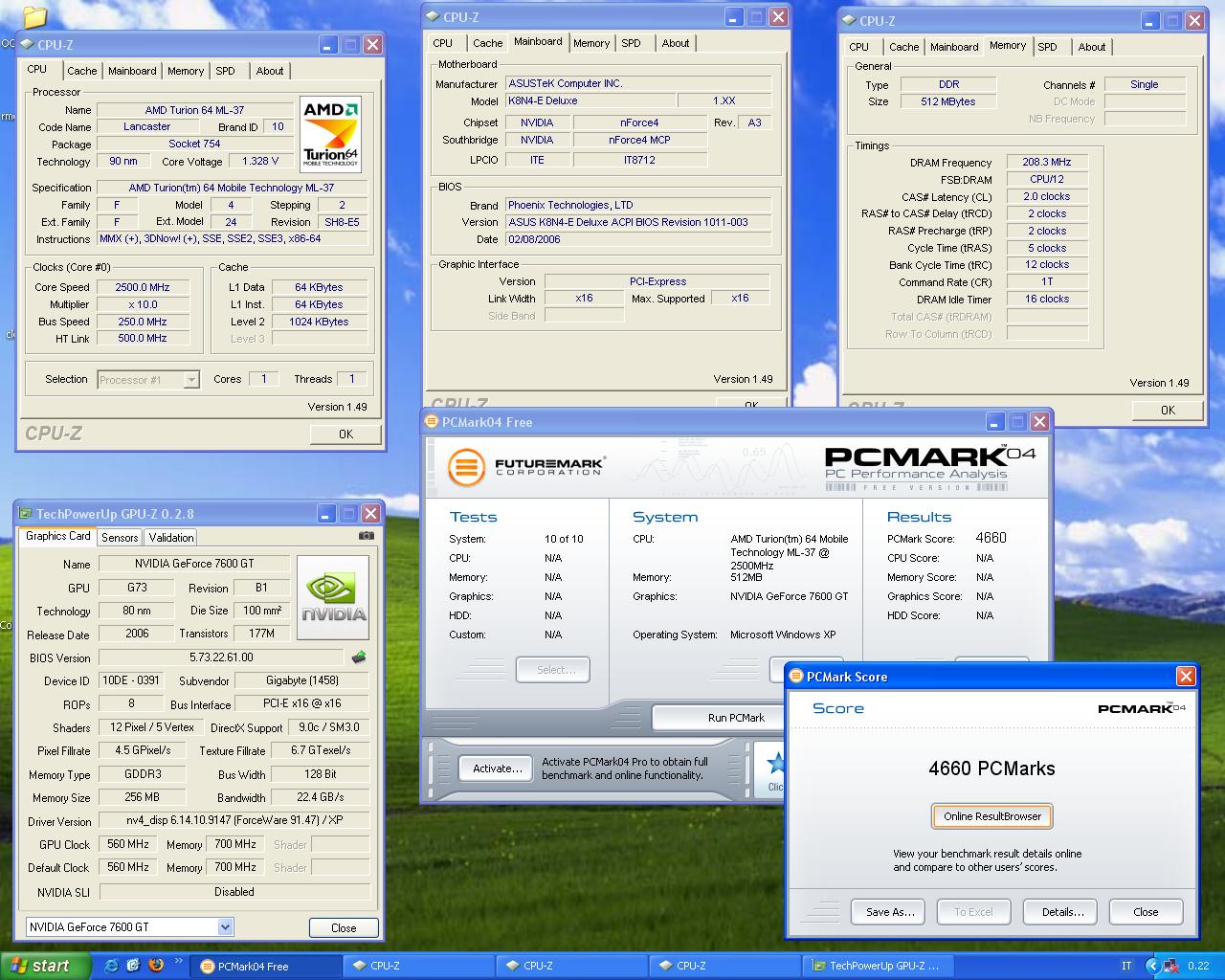Click the Futuremark Corporation logo in PCMark04

point(526,467)
